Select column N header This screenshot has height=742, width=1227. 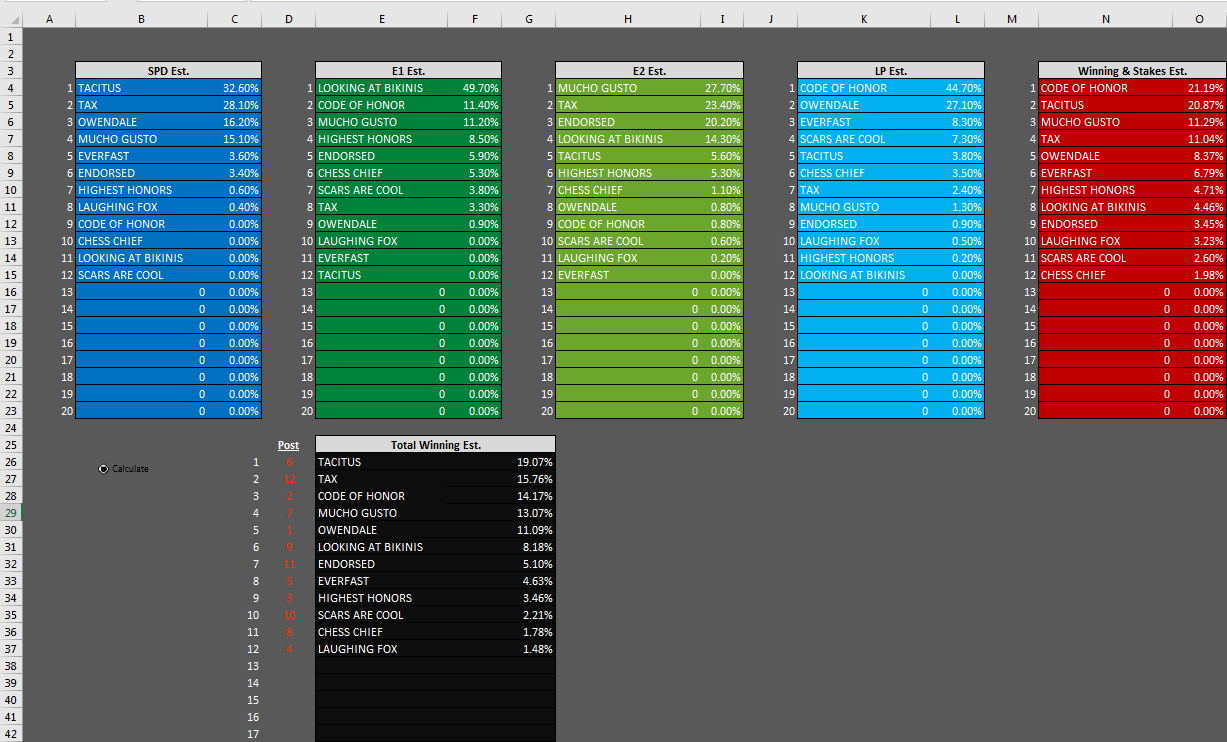point(1105,19)
